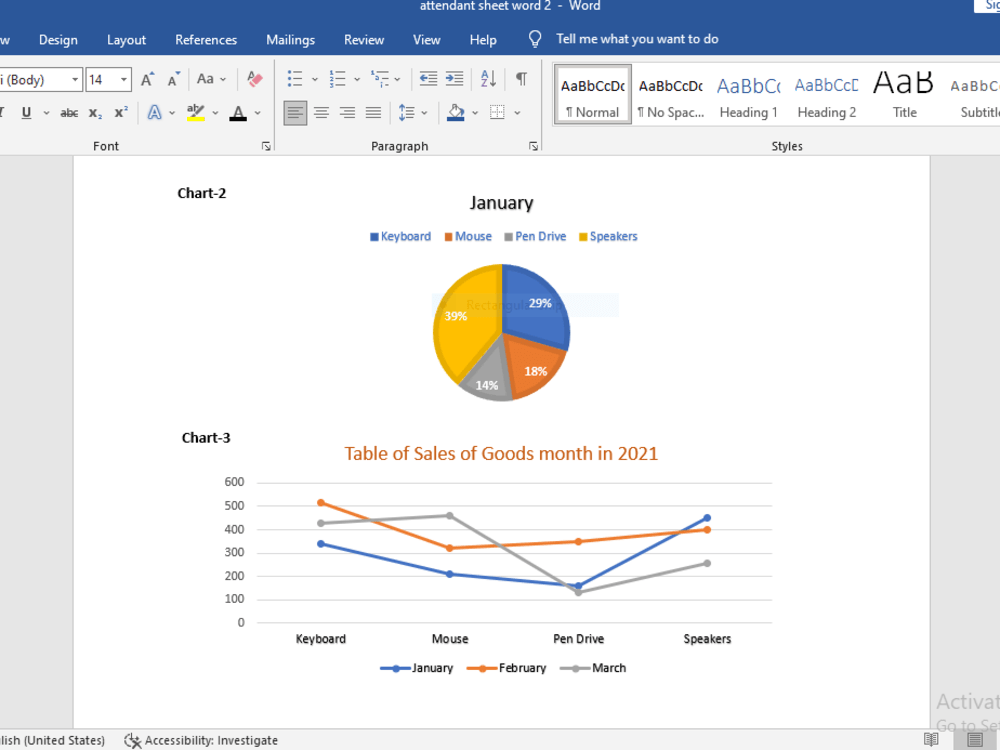The image size is (1000, 750).
Task: Open the View tab
Action: click(x=427, y=40)
